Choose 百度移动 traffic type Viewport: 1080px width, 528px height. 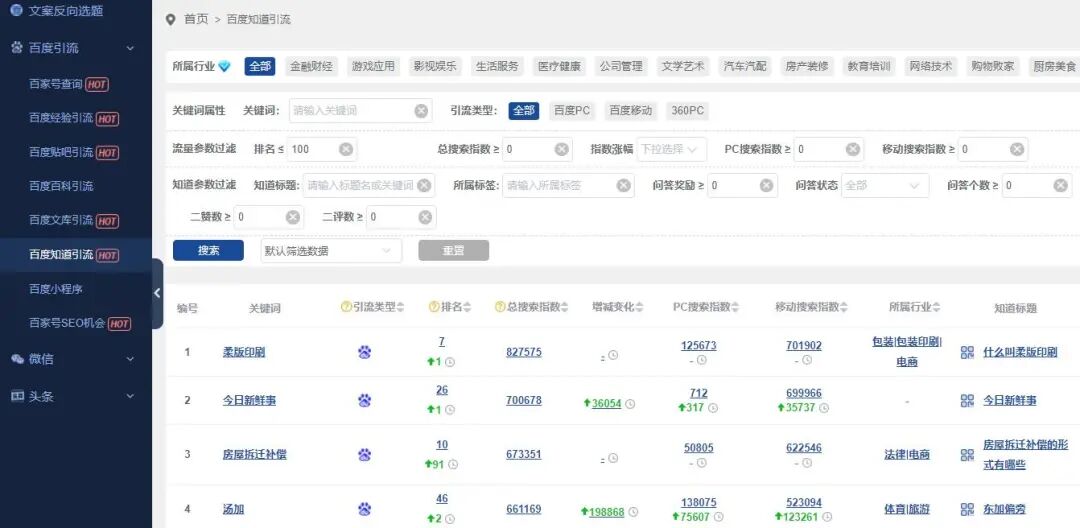coord(631,111)
